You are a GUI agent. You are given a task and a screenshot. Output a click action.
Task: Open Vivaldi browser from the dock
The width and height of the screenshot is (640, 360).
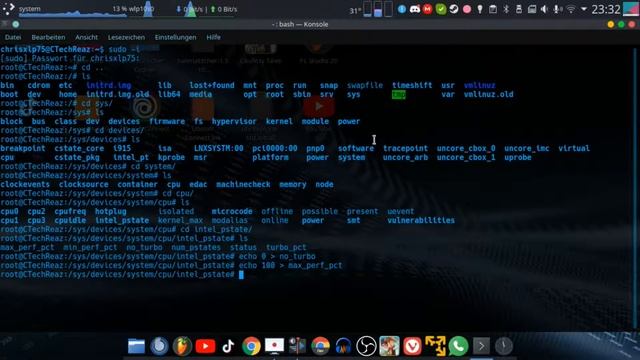point(412,346)
